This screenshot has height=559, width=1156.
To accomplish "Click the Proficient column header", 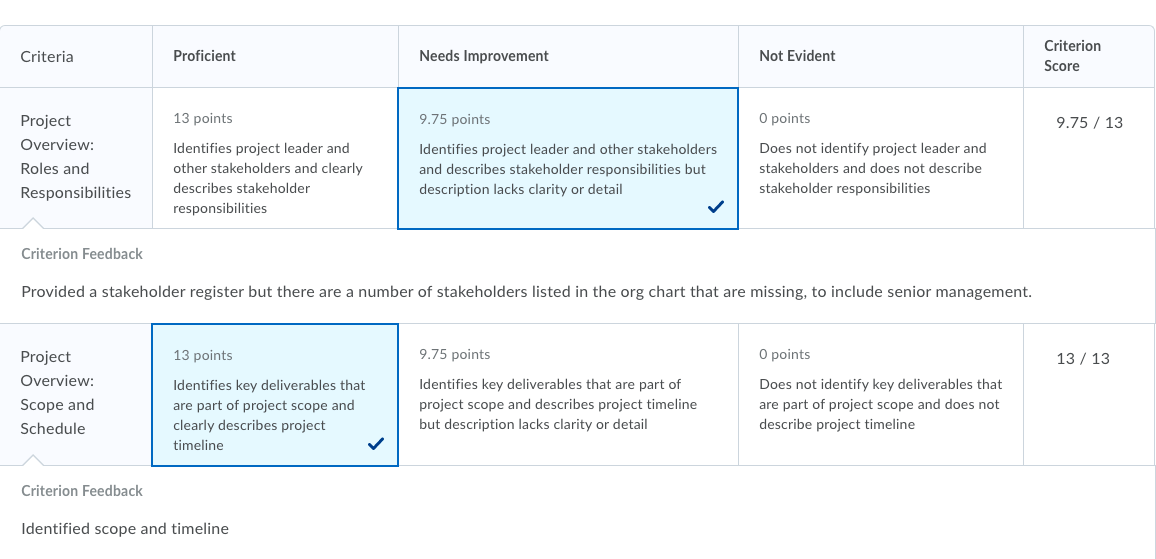I will 204,56.
